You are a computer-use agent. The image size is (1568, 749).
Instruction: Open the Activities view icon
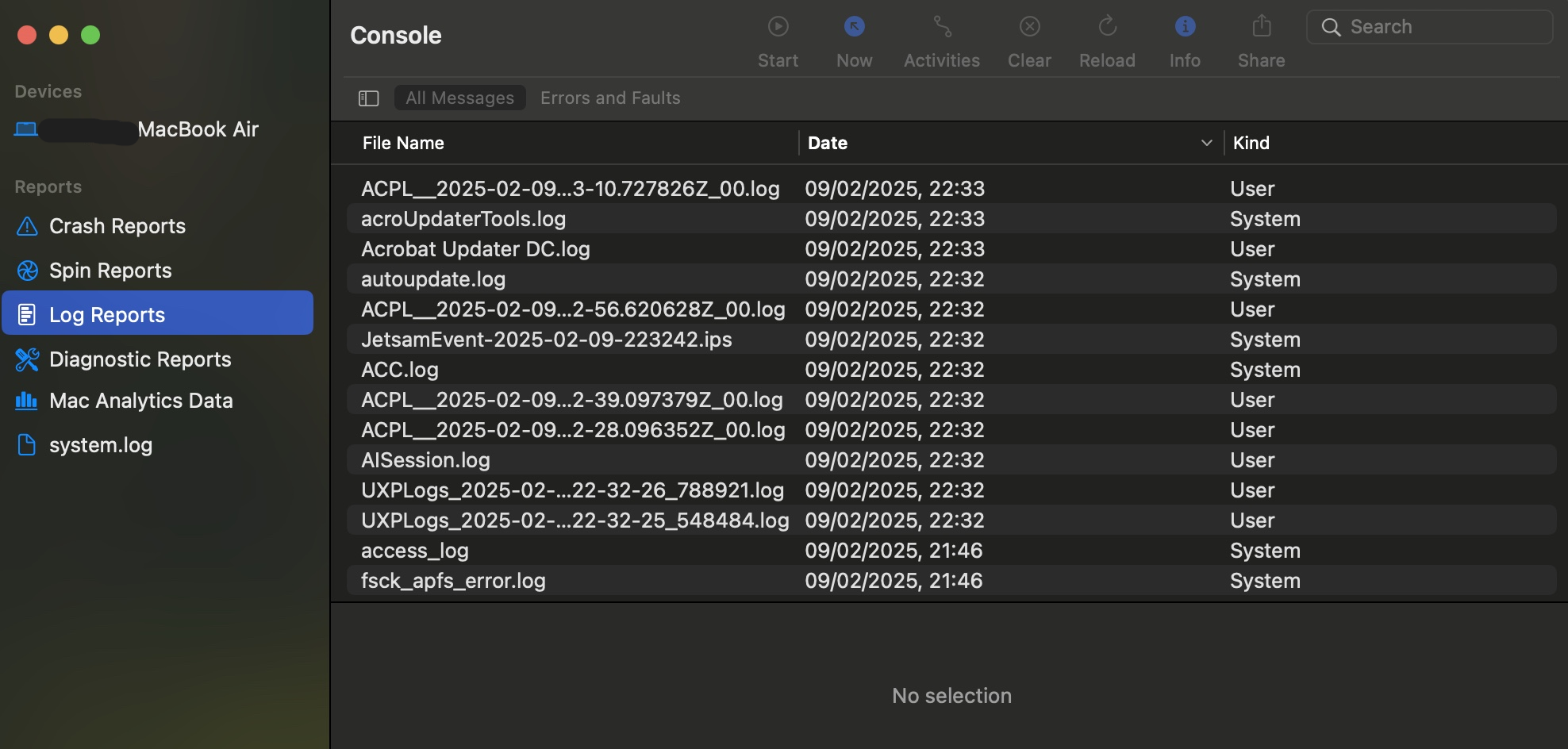941,26
